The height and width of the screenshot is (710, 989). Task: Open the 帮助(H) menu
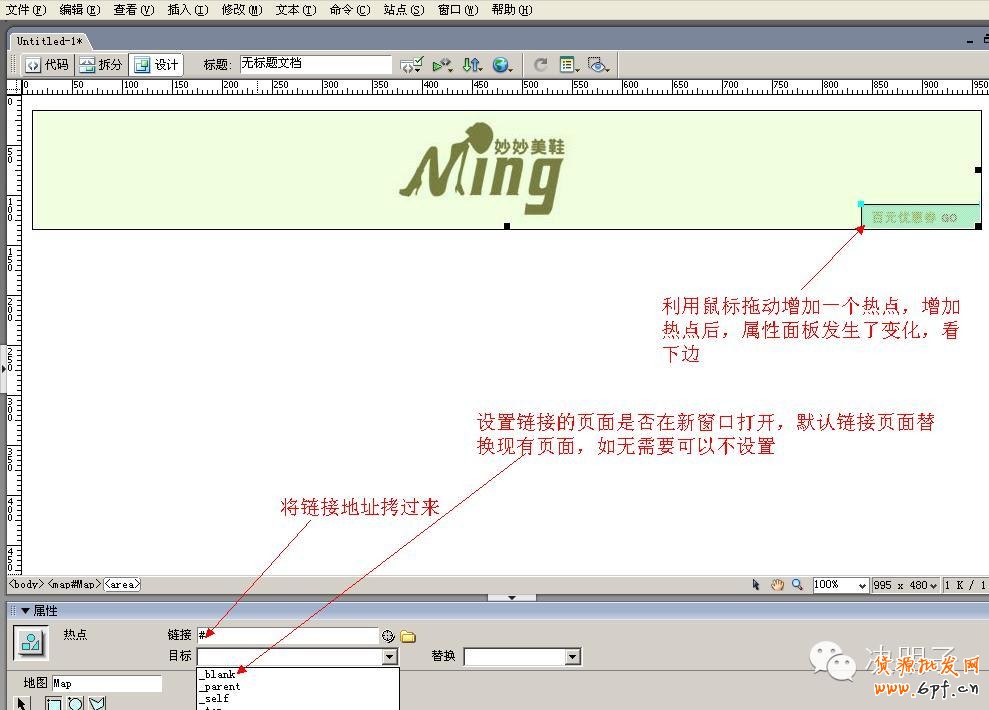(x=512, y=9)
